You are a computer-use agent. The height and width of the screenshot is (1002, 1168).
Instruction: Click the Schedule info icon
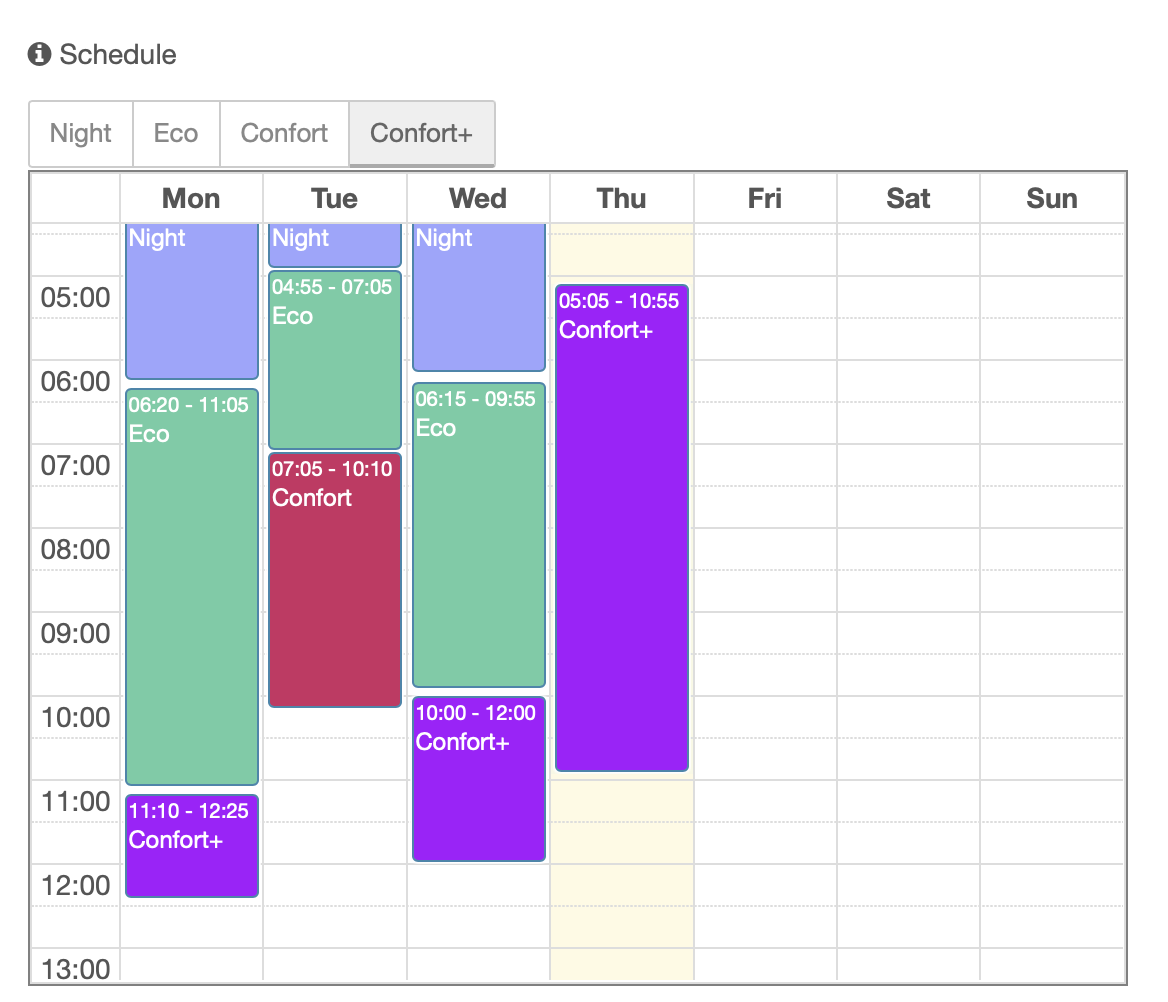[x=40, y=54]
